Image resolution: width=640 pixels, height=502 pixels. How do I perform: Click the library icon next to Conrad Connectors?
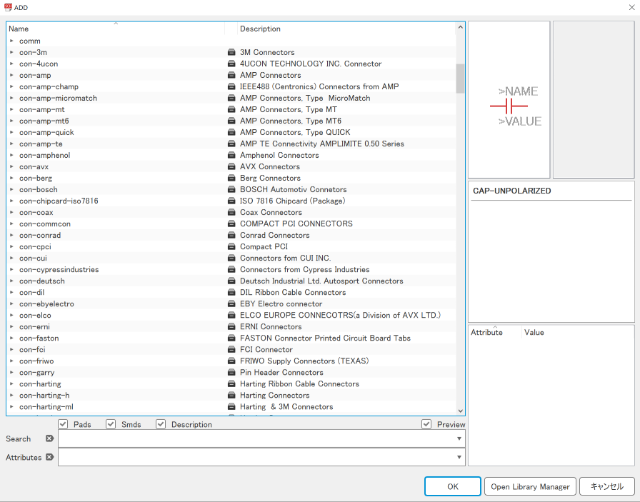[231, 235]
